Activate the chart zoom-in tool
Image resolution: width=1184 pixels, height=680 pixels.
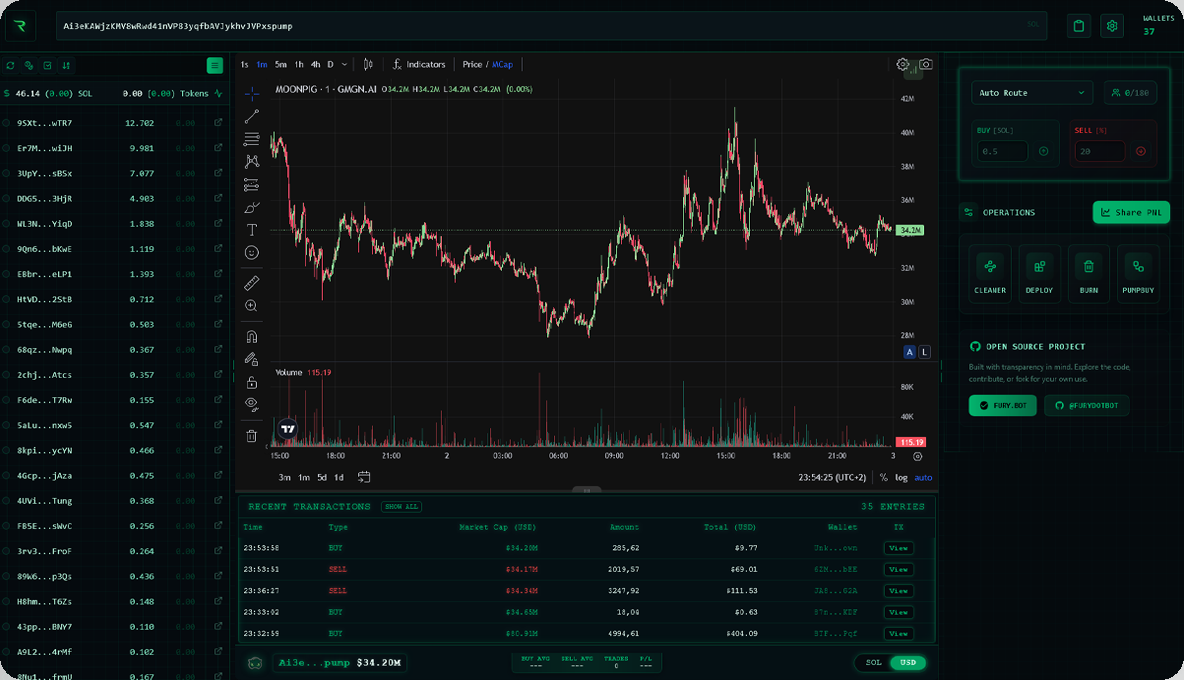point(251,306)
